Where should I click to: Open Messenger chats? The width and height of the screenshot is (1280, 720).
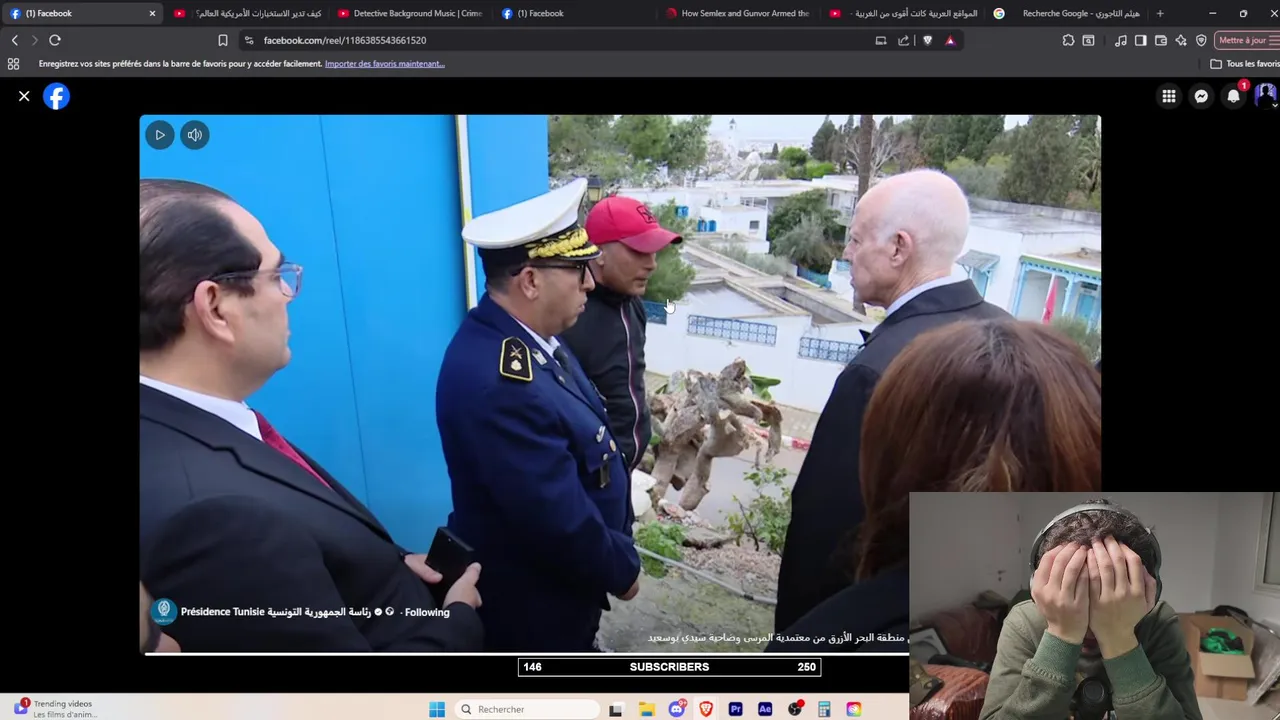[1201, 96]
